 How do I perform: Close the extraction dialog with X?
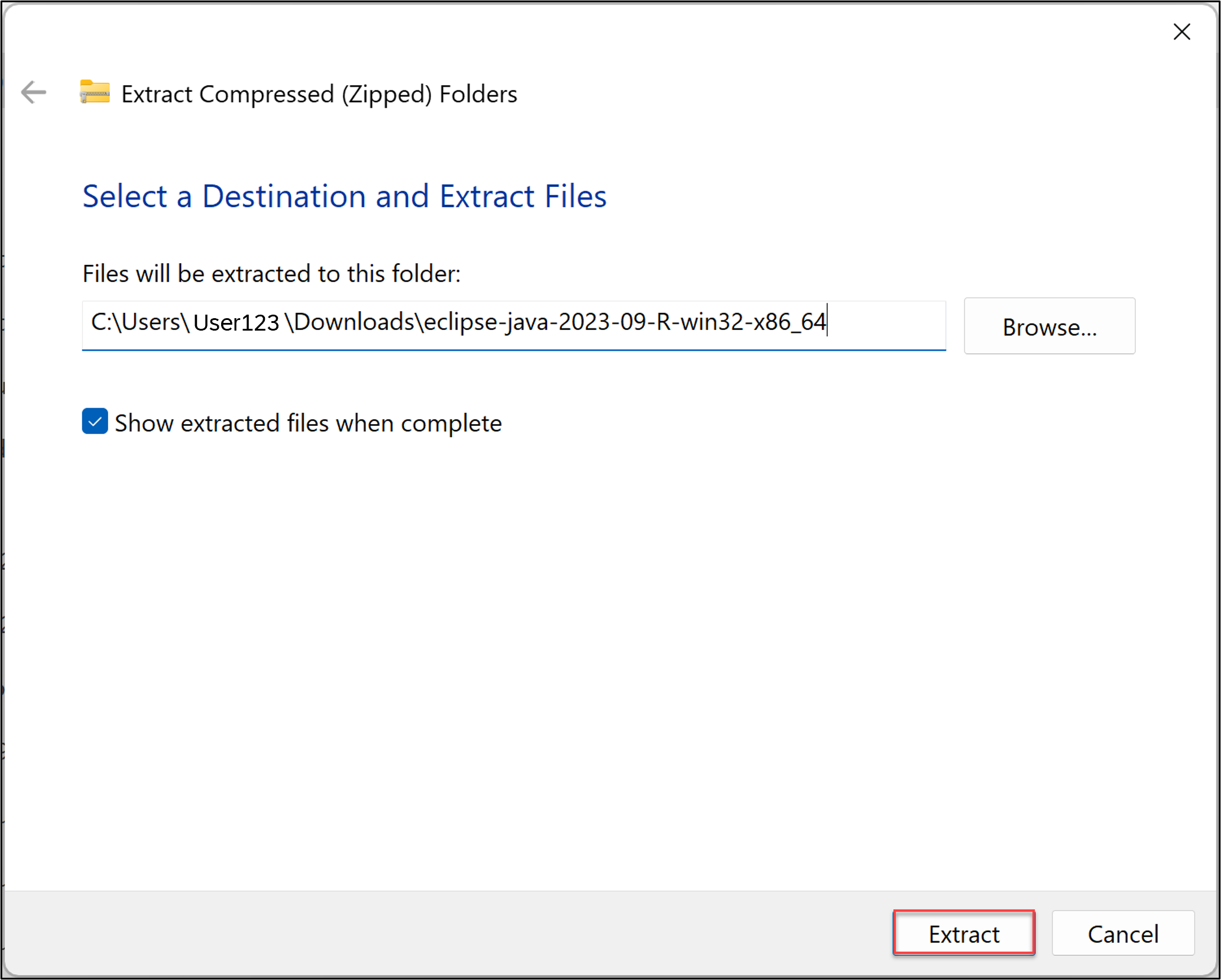[x=1181, y=32]
